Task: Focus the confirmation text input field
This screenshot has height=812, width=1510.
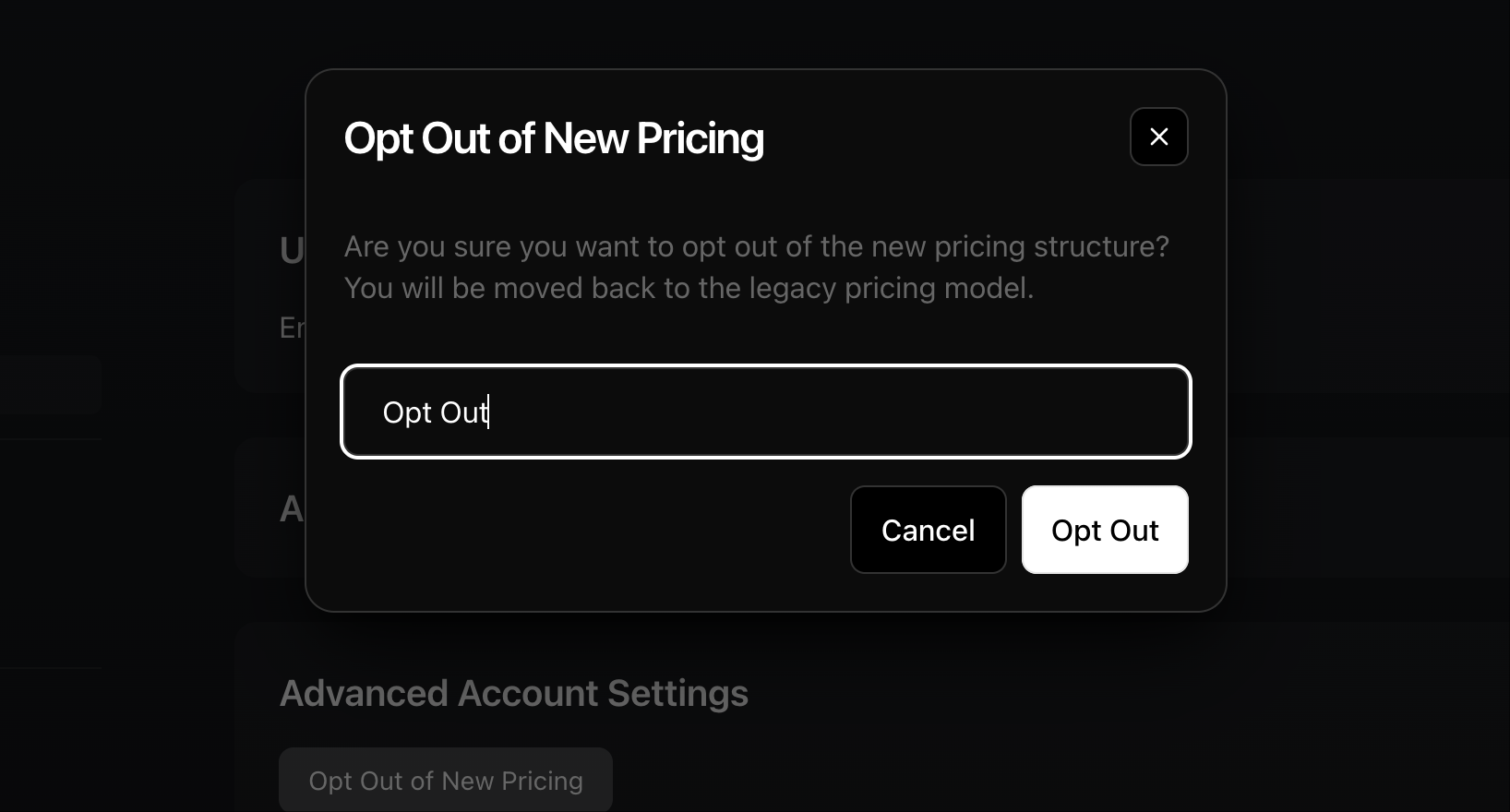Action: tap(766, 412)
